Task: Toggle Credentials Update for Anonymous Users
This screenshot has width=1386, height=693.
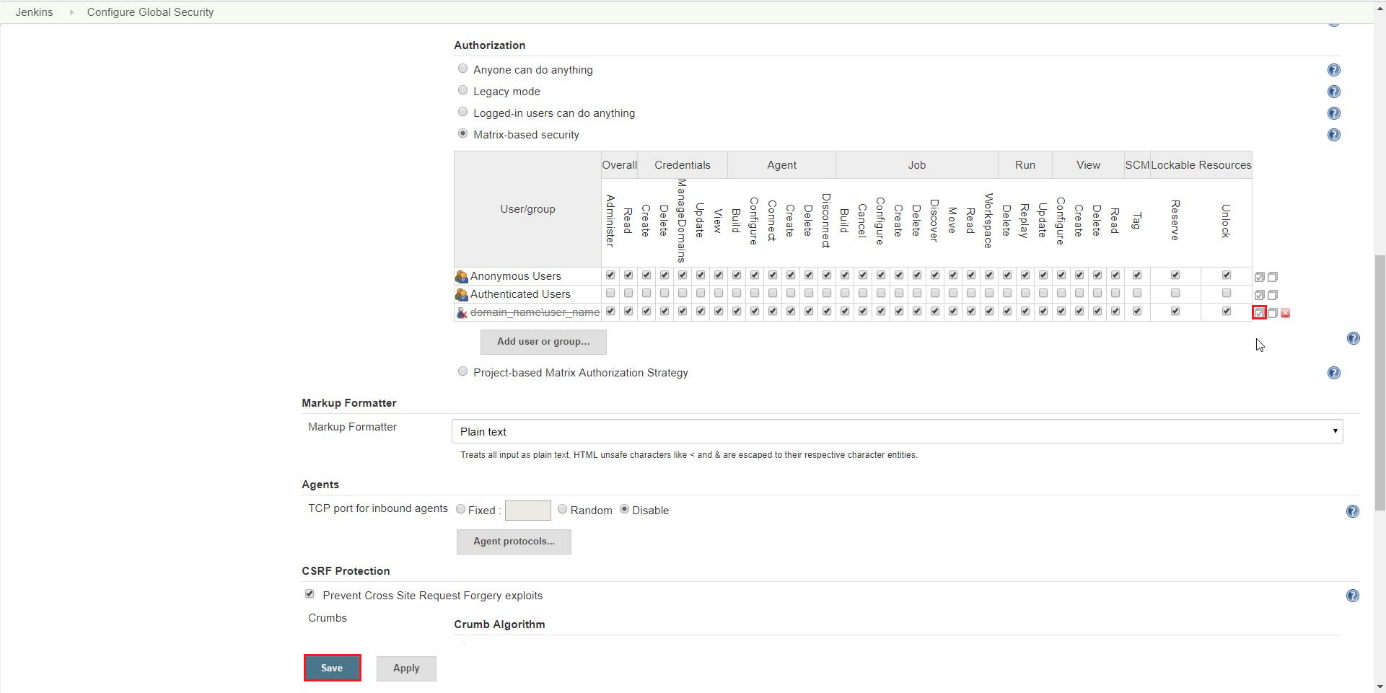Action: pos(700,276)
